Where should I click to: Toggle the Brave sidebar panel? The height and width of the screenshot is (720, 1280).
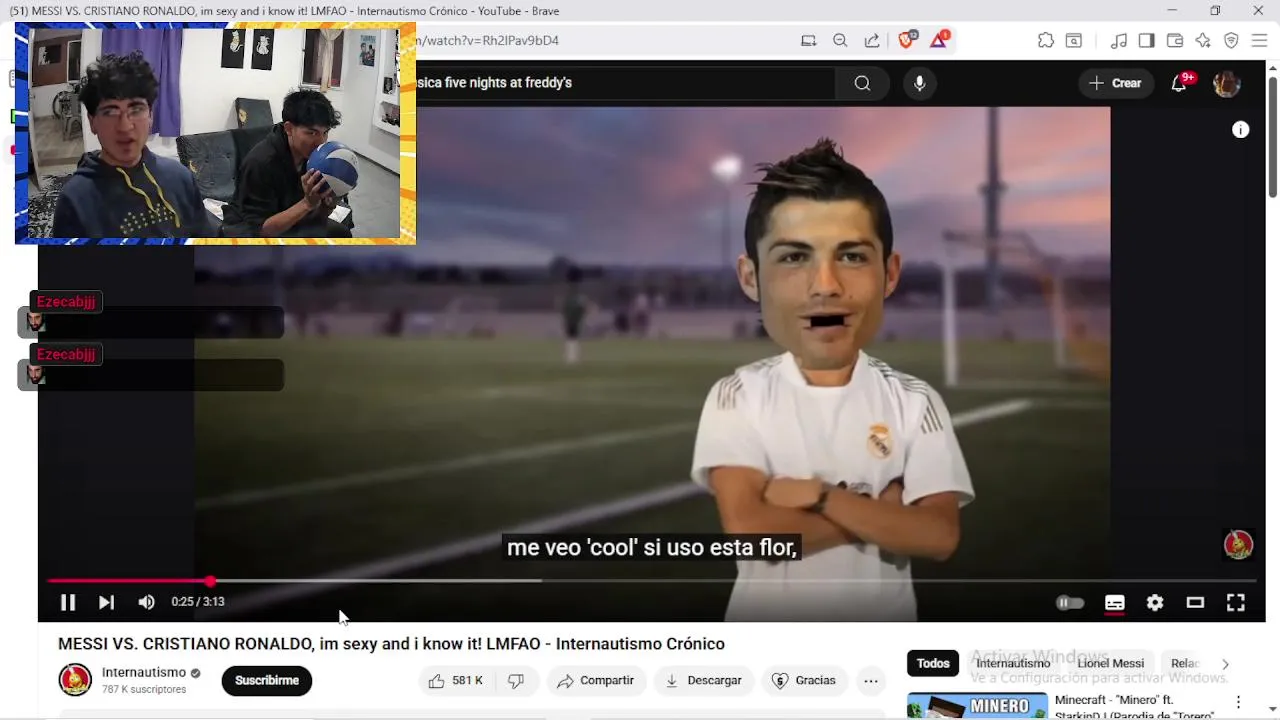click(1147, 41)
